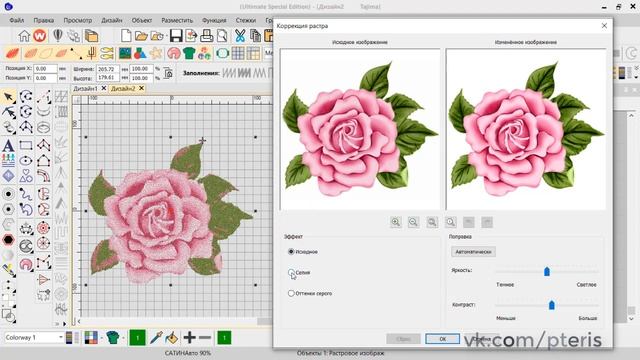Click the hot-air balloon CorelDRAW icon
Image resolution: width=640 pixels, height=360 pixels.
[x=58, y=36]
